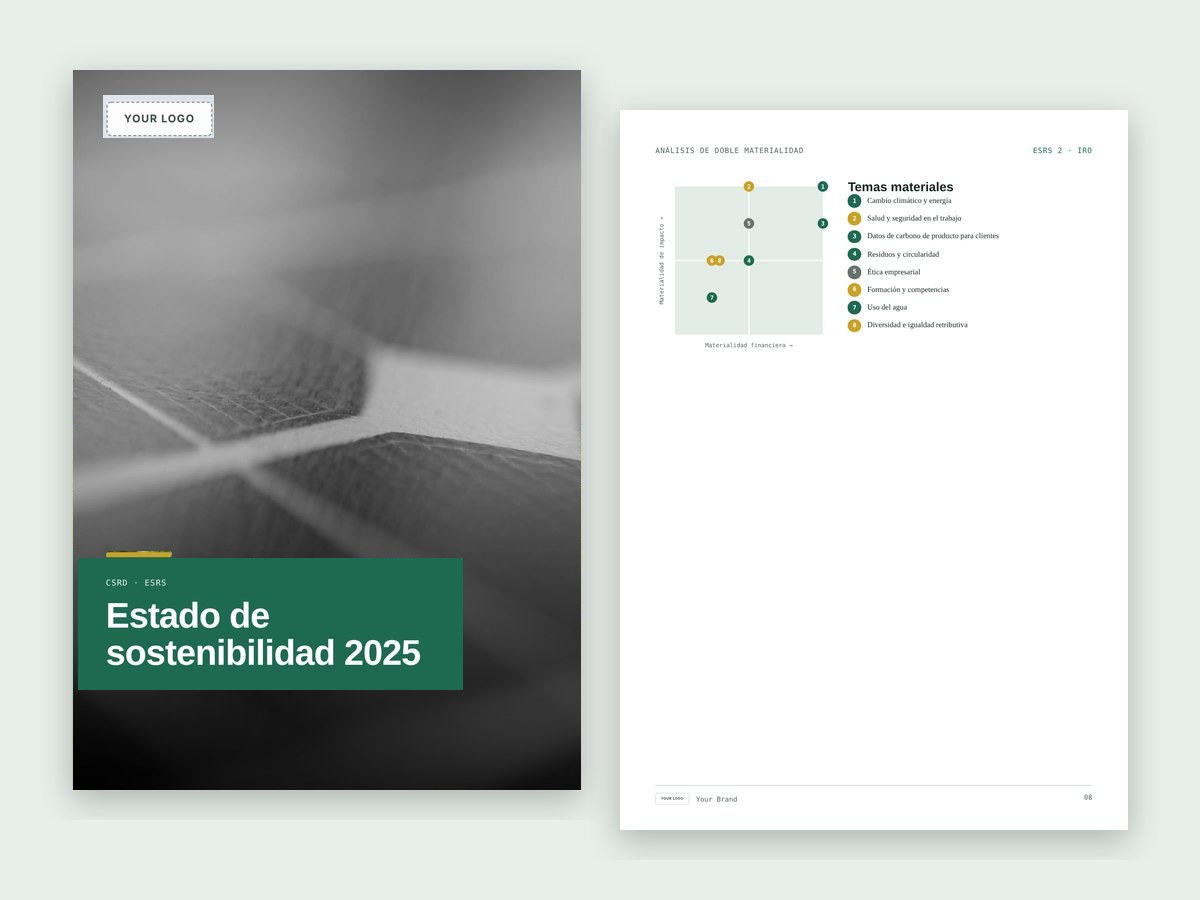Click the YOUR LOGO placeholder on the cover
This screenshot has height=900, width=1200.
[x=159, y=118]
